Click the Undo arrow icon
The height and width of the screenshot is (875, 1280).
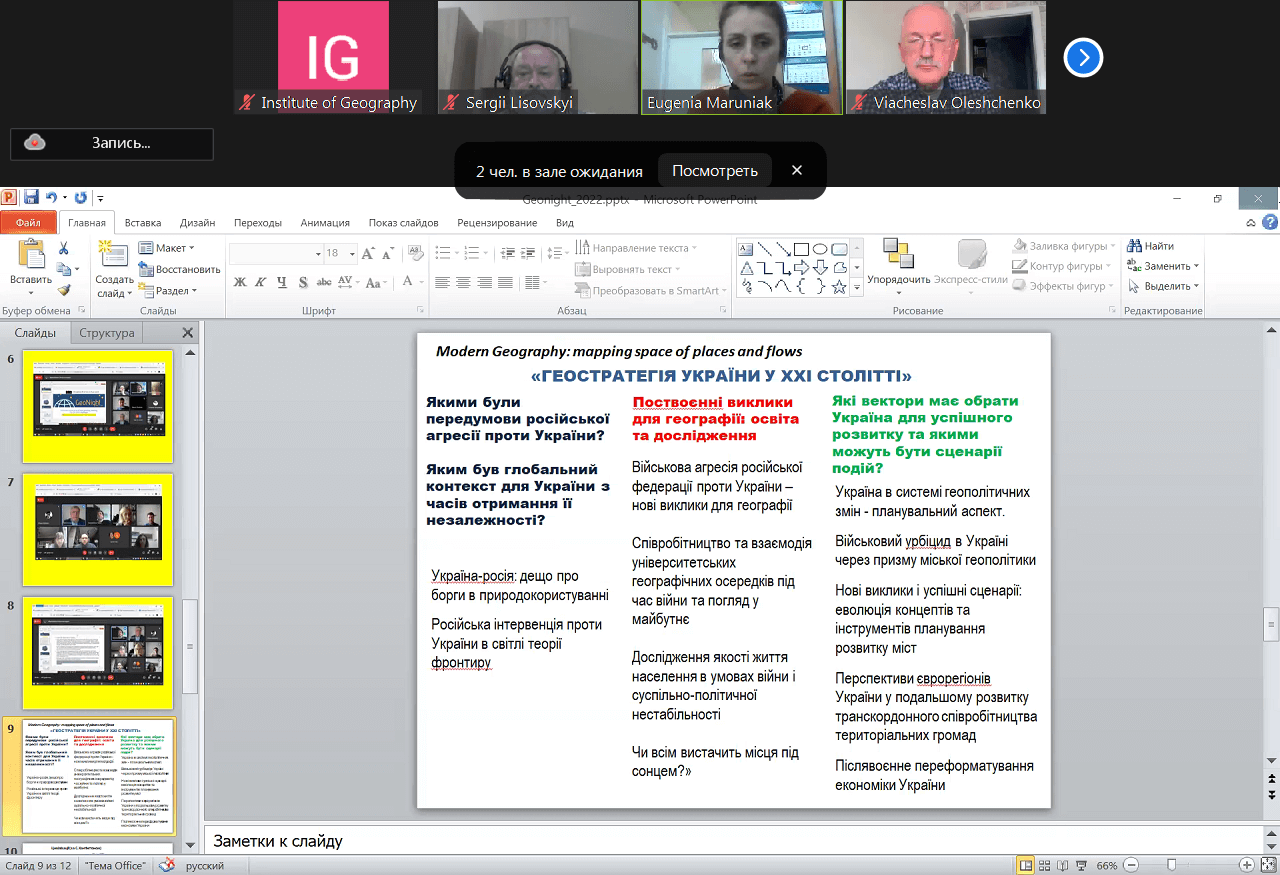point(51,198)
